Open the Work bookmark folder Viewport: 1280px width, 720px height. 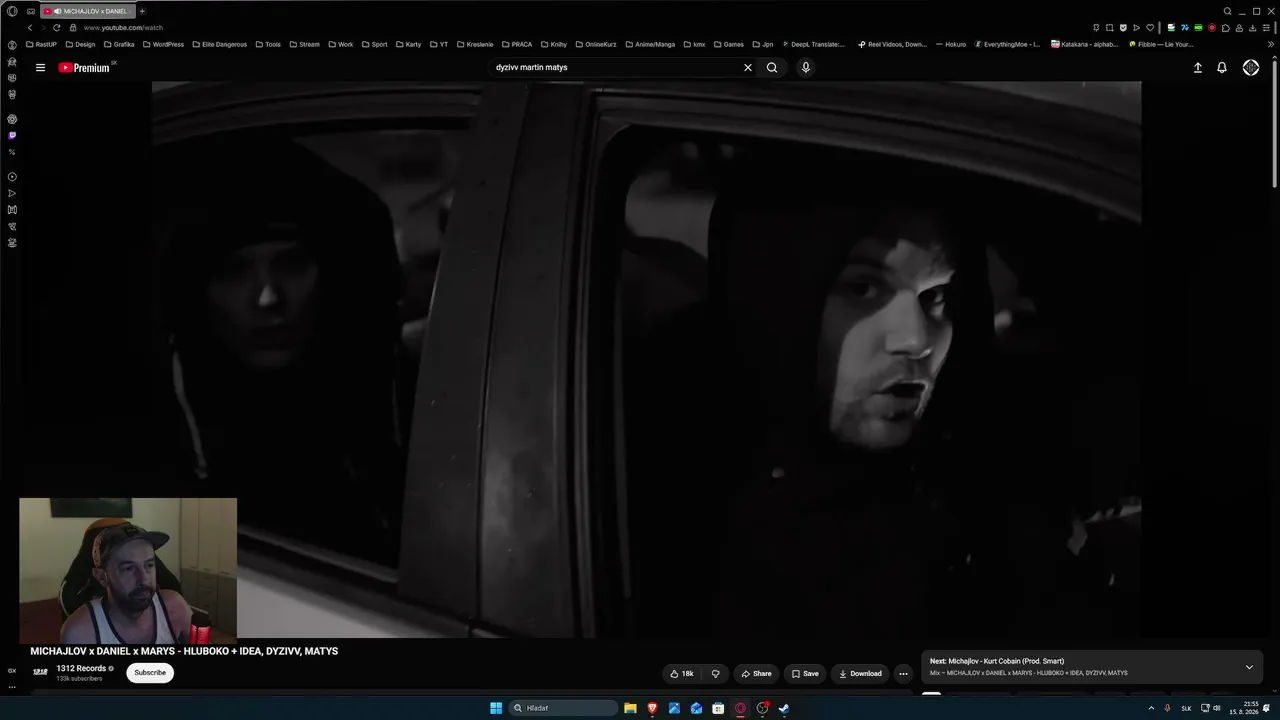coord(340,45)
